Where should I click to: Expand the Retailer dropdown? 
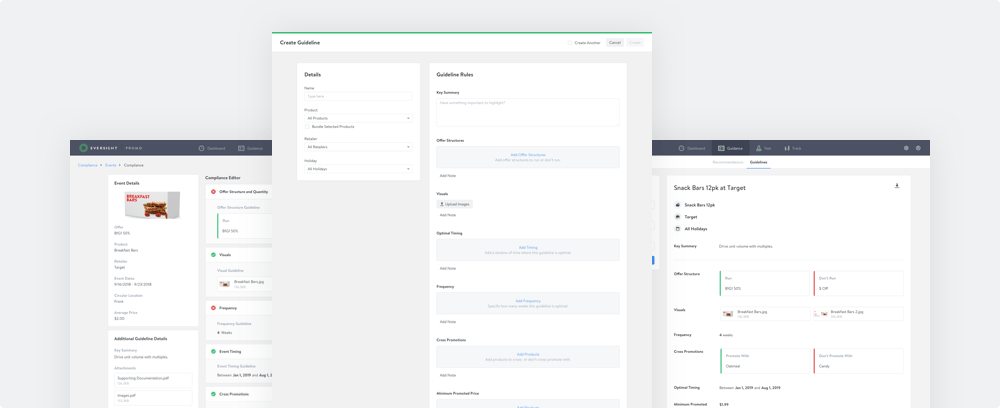click(x=358, y=147)
